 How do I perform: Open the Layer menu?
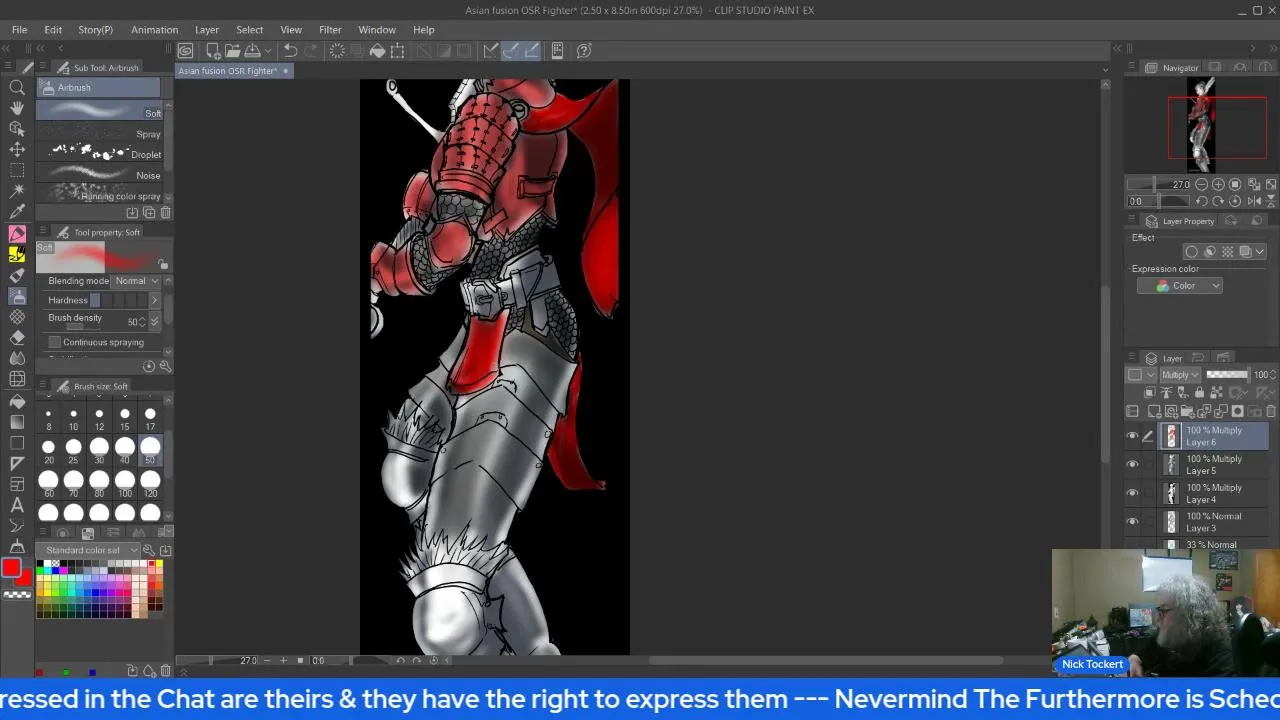pyautogui.click(x=207, y=30)
